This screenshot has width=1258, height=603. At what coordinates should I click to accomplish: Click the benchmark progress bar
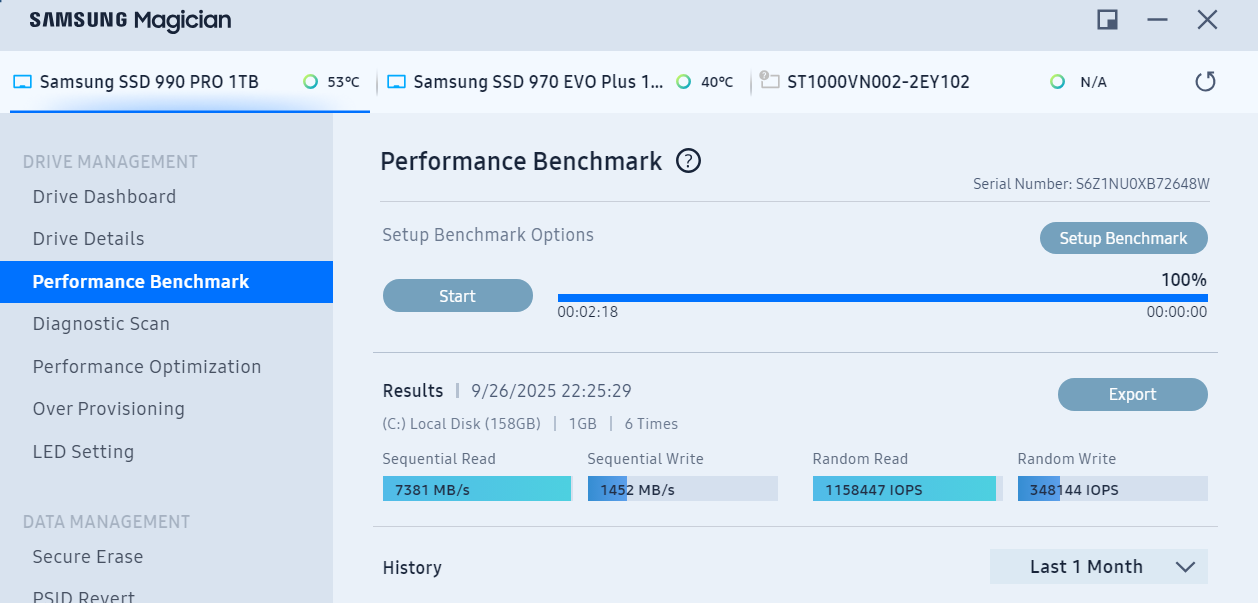pos(883,298)
